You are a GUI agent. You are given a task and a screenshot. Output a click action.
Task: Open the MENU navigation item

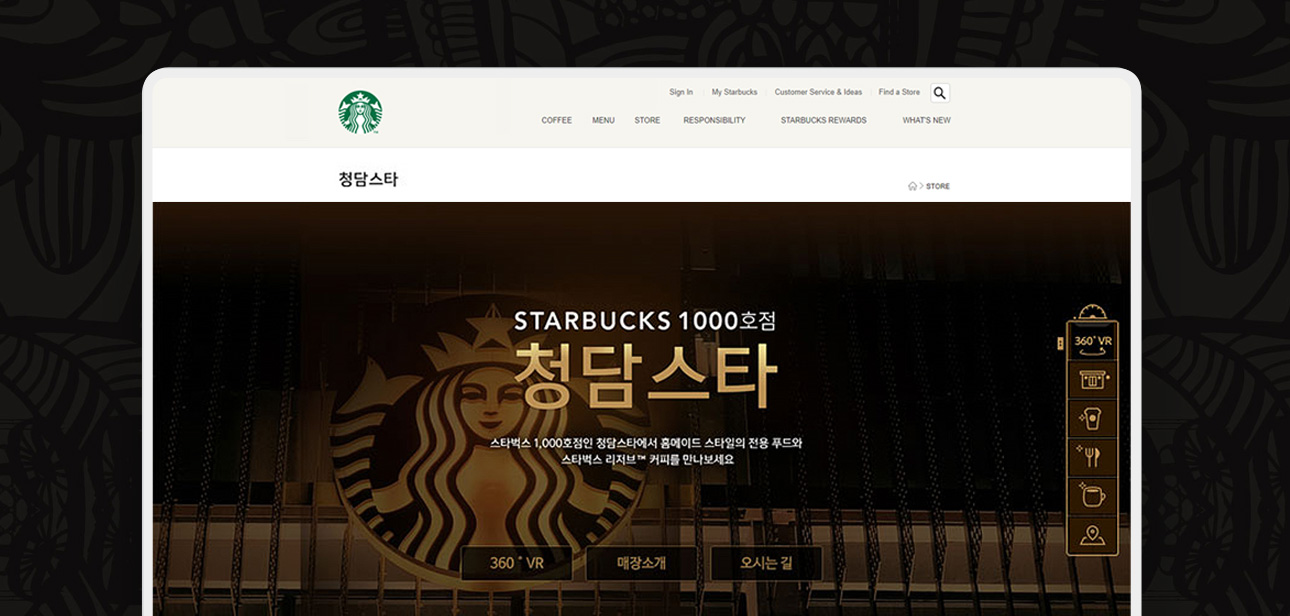tap(603, 120)
